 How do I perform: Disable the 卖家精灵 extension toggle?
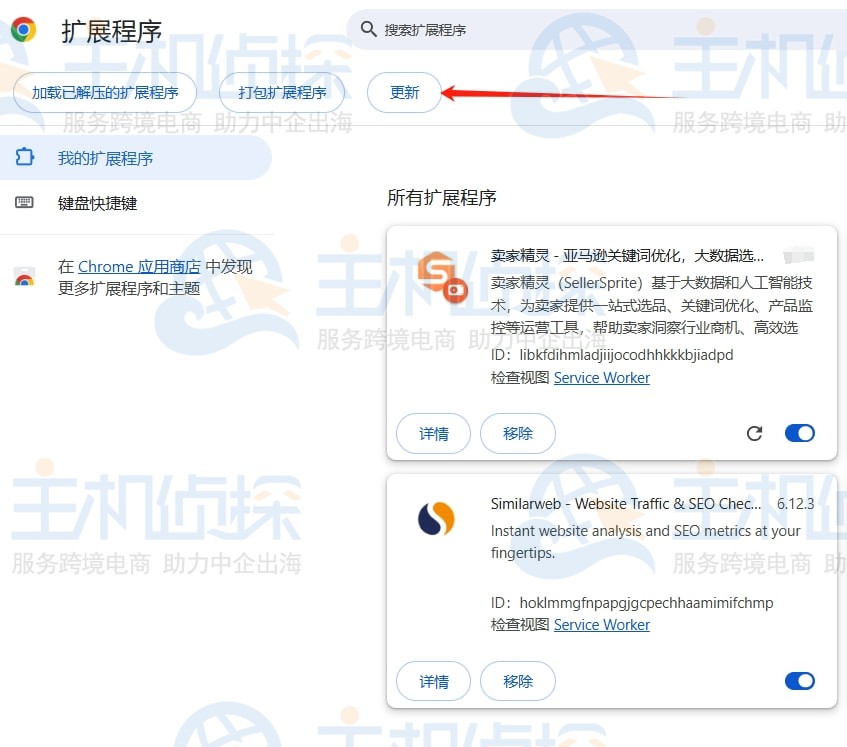coord(799,433)
